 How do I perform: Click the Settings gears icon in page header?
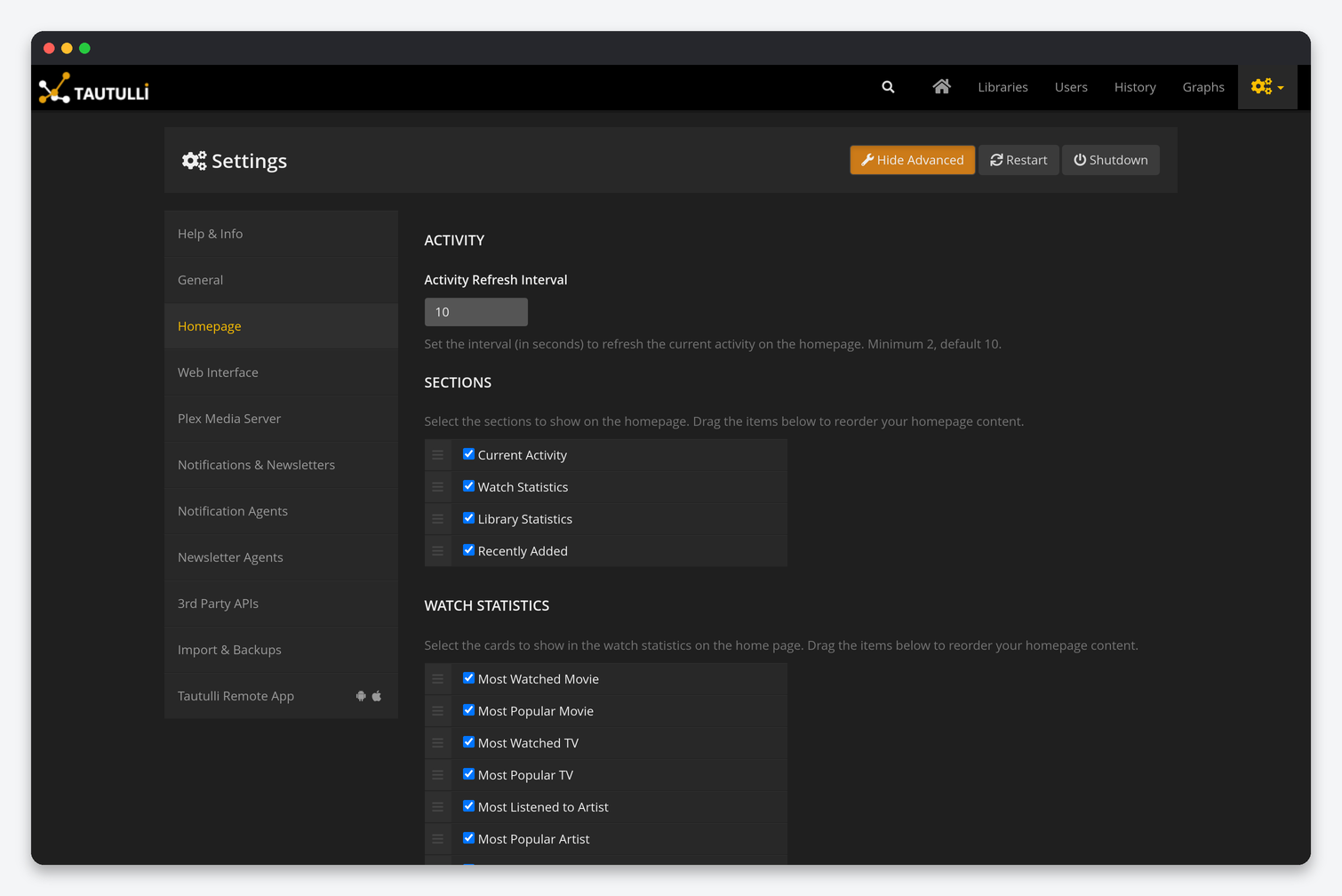(194, 161)
